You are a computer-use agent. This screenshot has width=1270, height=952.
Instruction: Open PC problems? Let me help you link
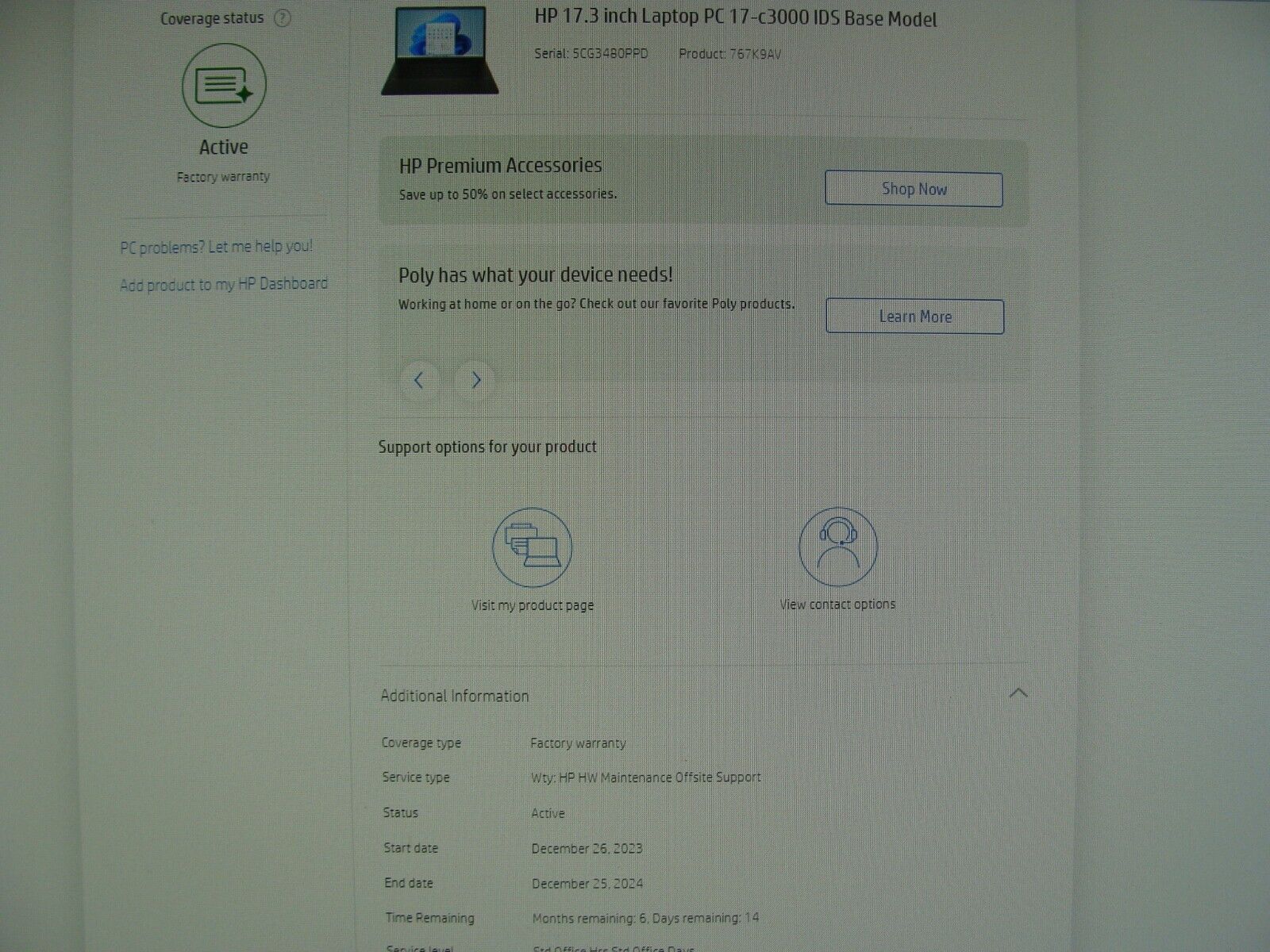[x=216, y=247]
